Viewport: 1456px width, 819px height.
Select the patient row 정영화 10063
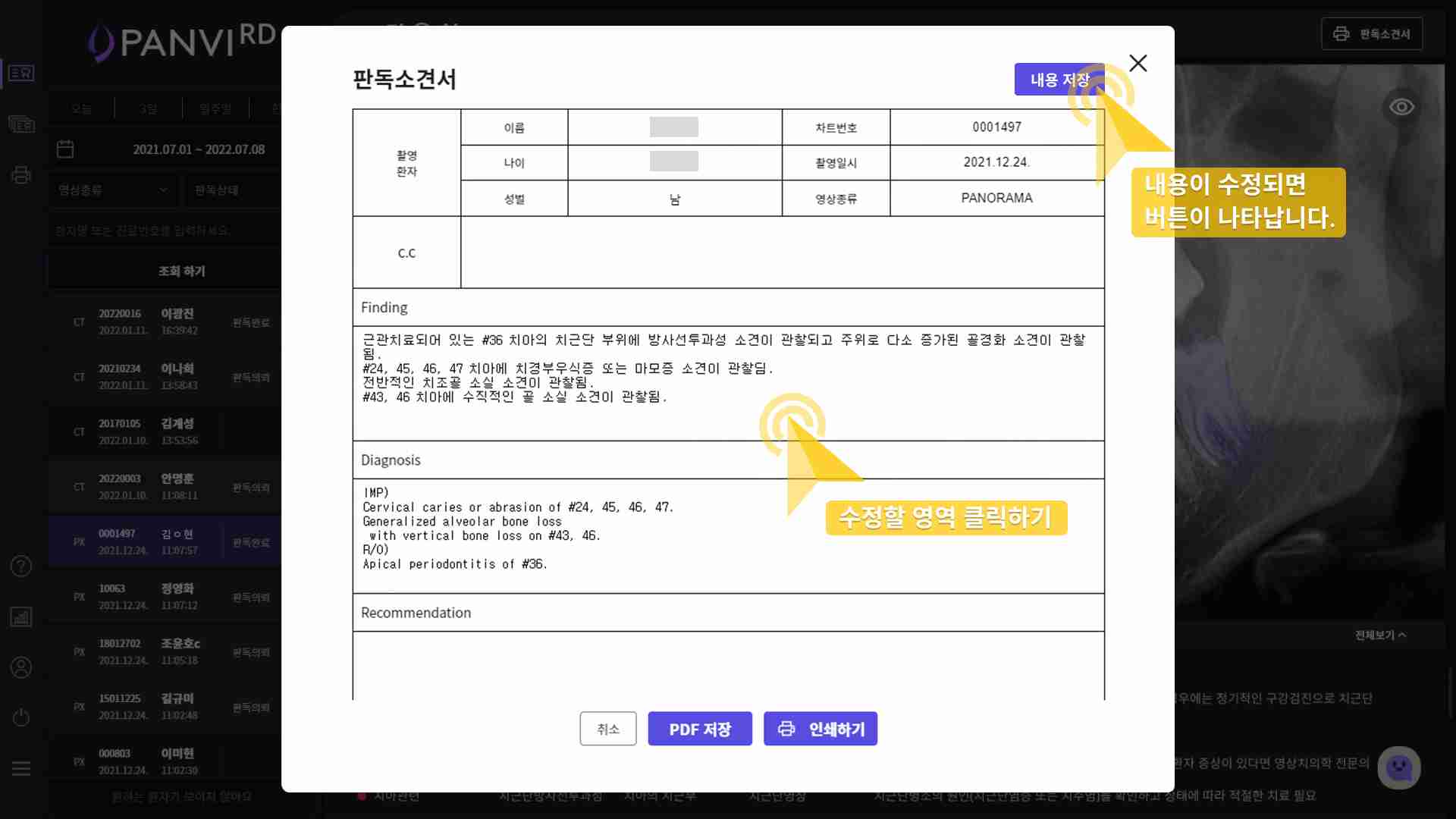click(165, 597)
